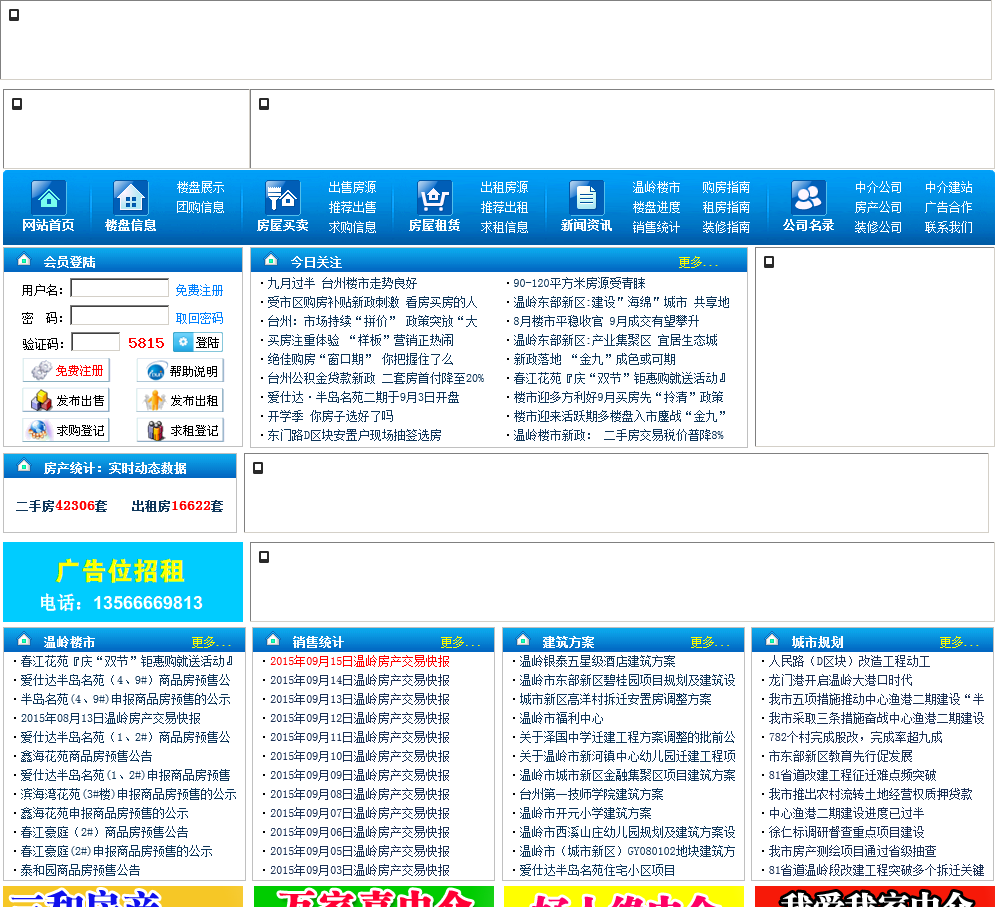Open 购房指南 in navigation
This screenshot has height=907, width=998.
point(726,187)
